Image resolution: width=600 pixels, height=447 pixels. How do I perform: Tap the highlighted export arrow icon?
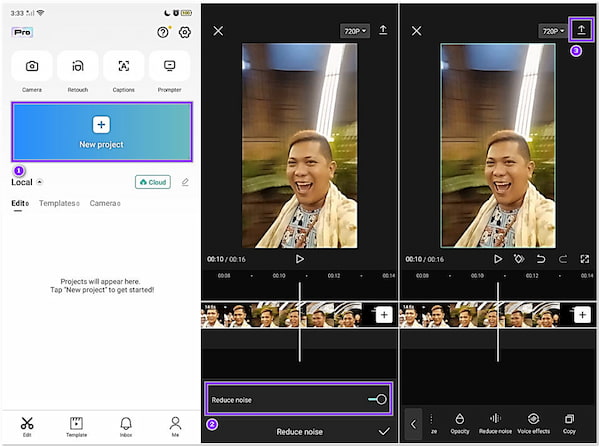pyautogui.click(x=581, y=30)
